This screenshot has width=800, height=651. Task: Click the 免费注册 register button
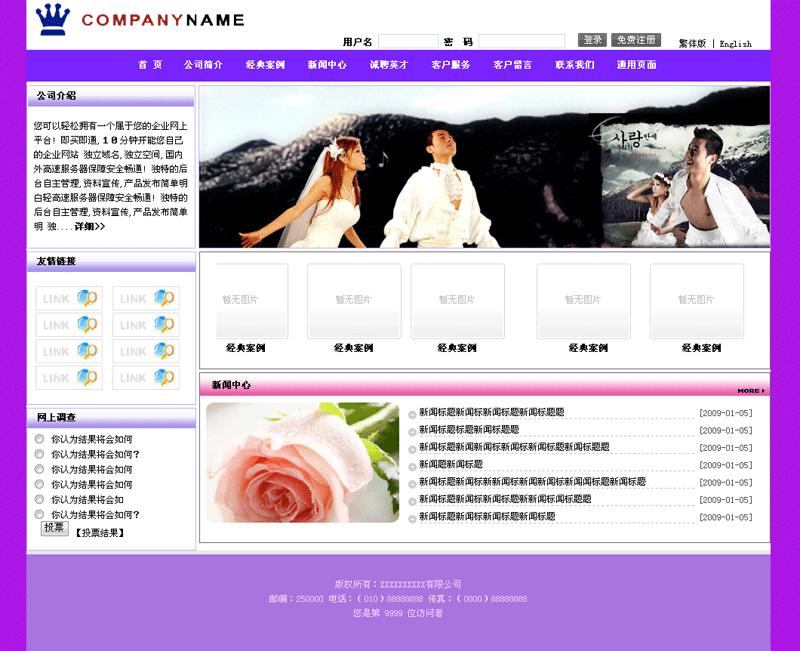tap(636, 40)
